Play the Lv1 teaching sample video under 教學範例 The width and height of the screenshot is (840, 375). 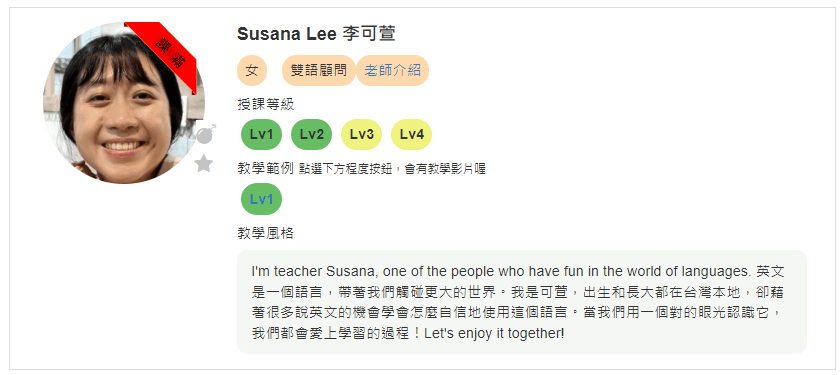(x=261, y=199)
